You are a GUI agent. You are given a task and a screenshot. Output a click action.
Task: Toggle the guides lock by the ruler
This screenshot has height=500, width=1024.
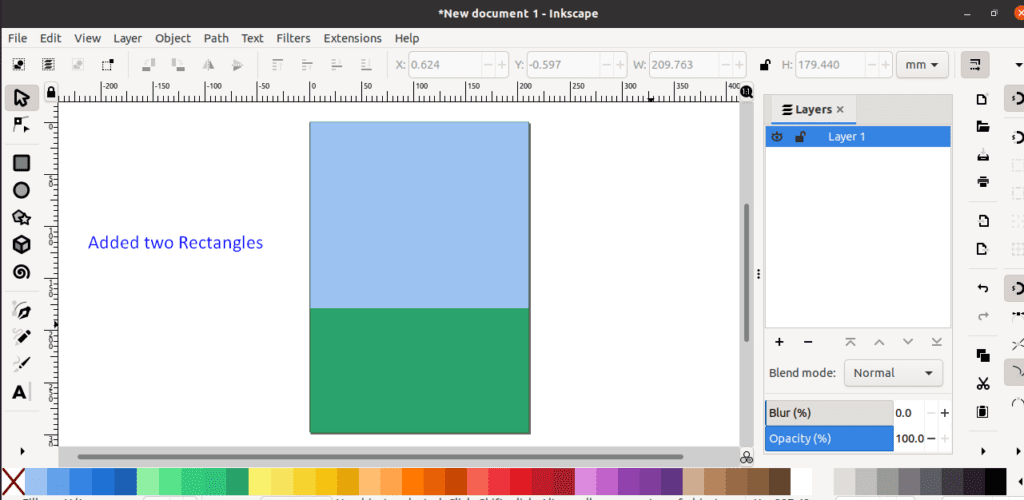tap(50, 91)
